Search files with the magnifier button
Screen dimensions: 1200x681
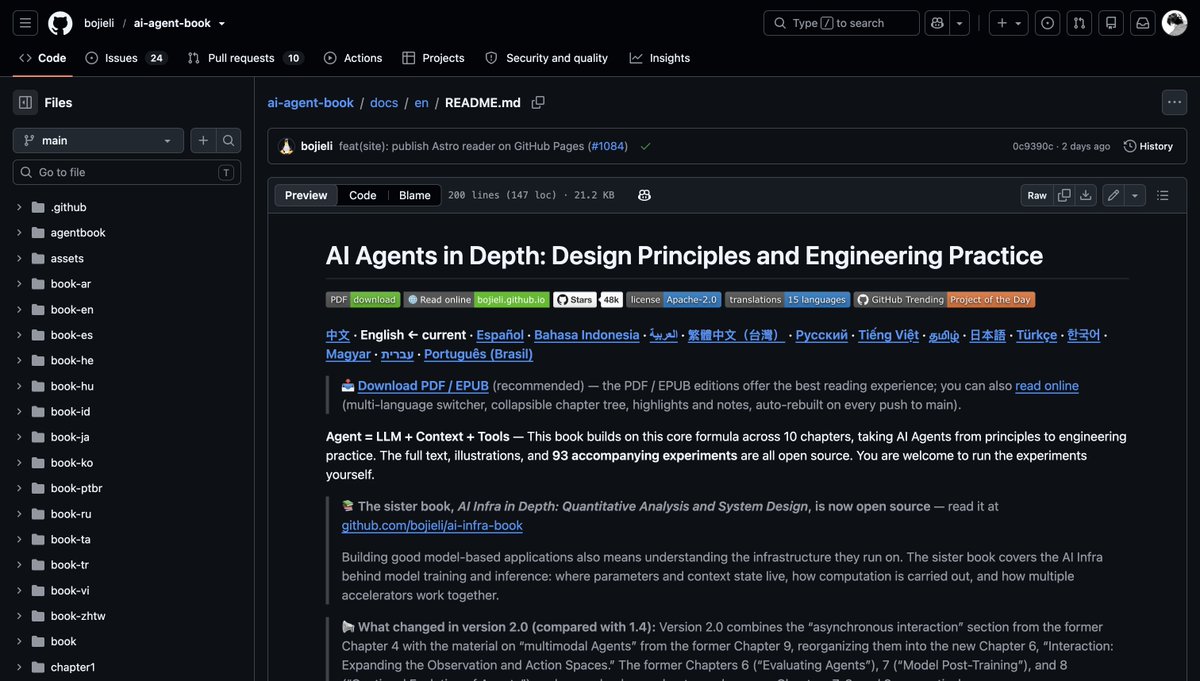229,140
